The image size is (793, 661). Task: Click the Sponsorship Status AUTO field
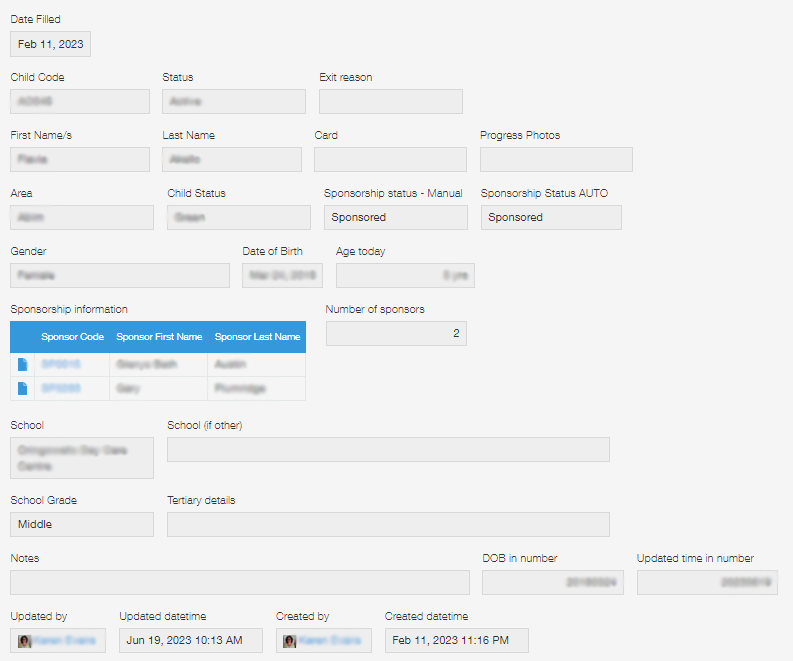click(551, 217)
